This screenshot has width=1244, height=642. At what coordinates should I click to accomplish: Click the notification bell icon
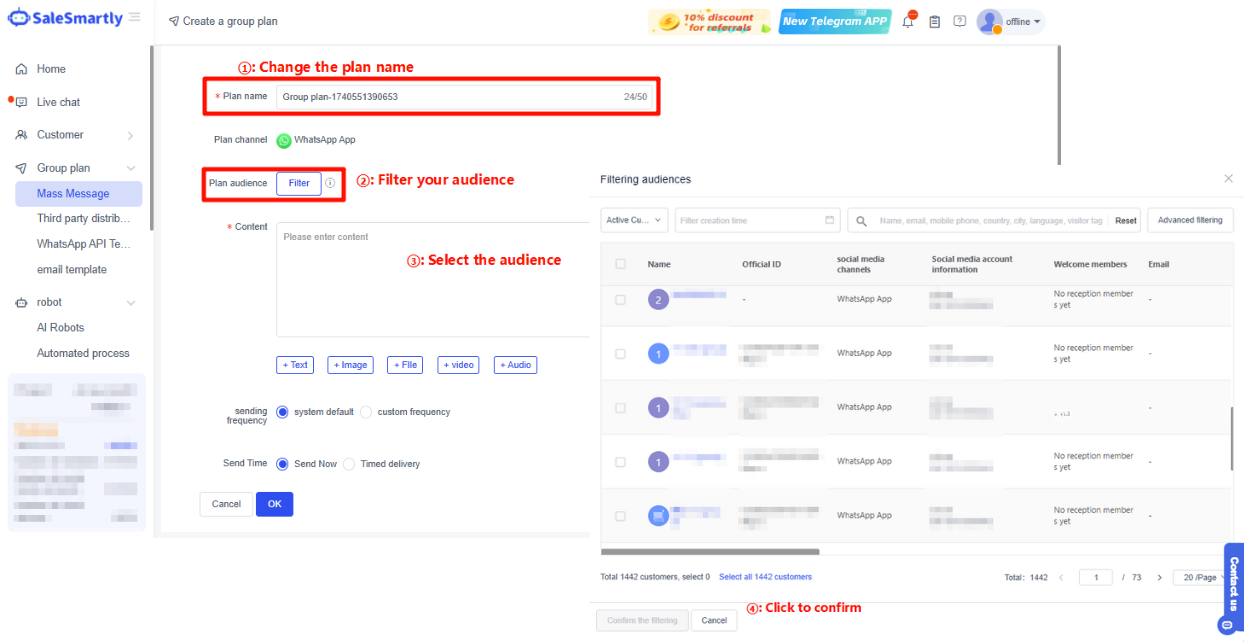[x=908, y=22]
